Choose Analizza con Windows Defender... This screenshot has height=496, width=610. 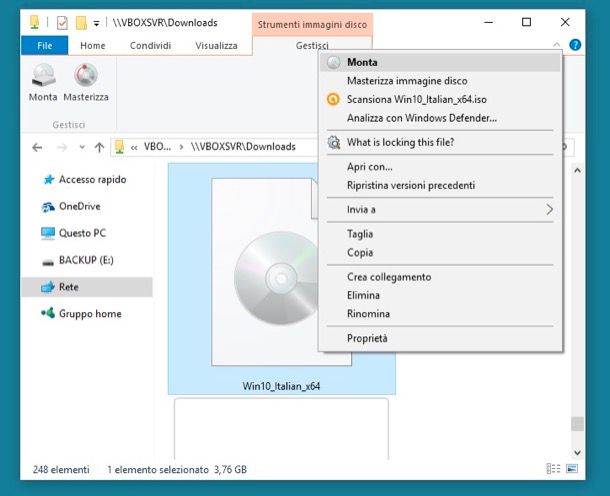440,118
